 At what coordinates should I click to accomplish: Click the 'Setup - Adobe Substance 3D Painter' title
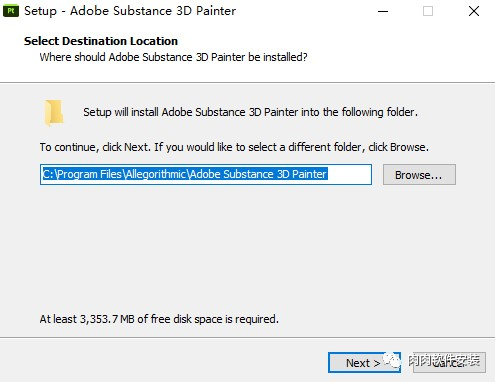click(130, 11)
